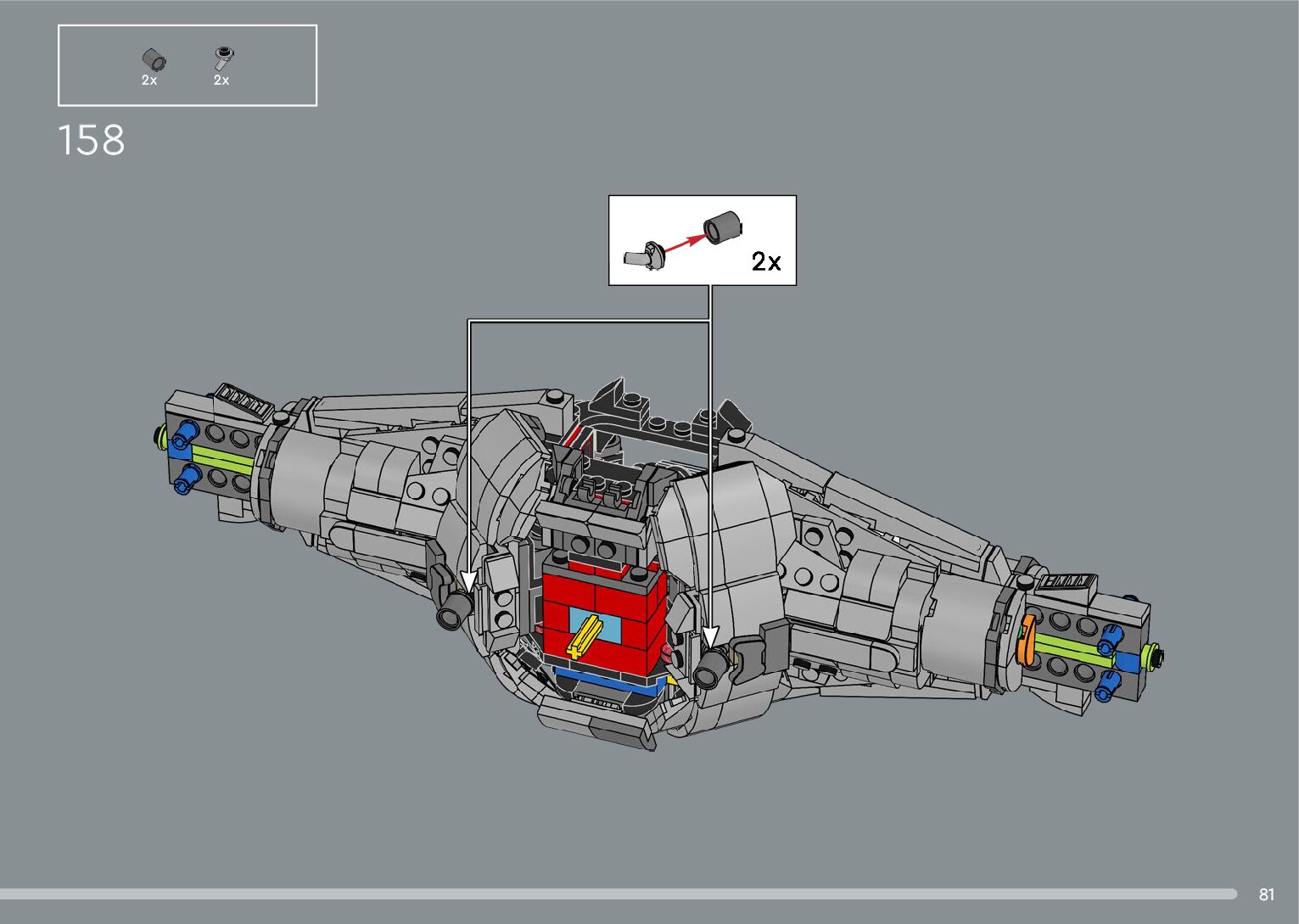The width and height of the screenshot is (1299, 924).
Task: Select the round brick inside the sub-assembly callout
Action: tap(722, 227)
